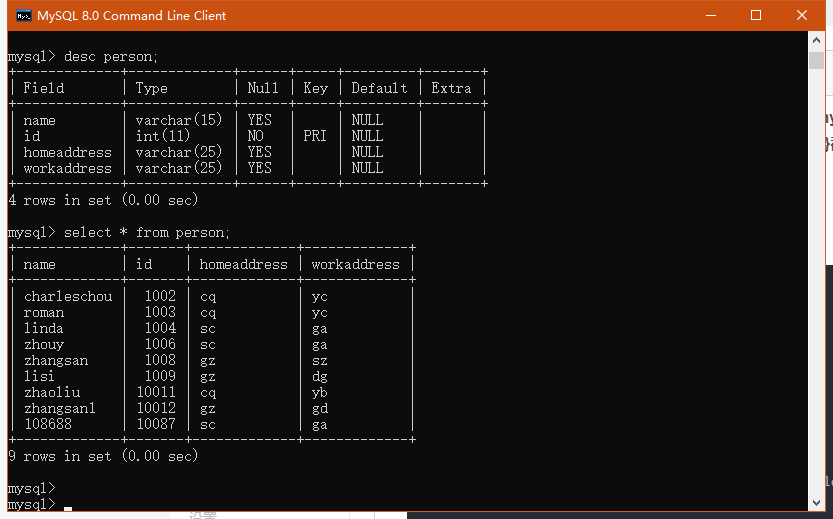Image resolution: width=833 pixels, height=519 pixels.
Task: Click the name 'roman'
Action: (x=44, y=312)
